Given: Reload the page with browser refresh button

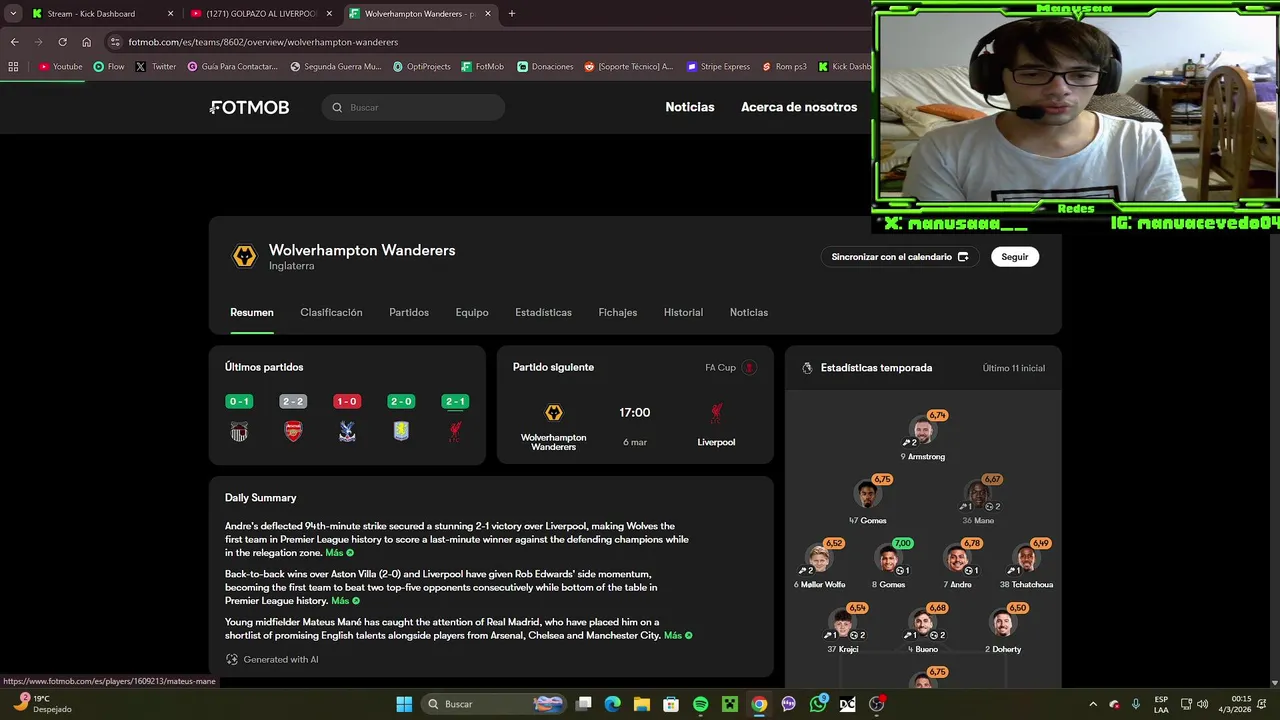Looking at the screenshot, I should pos(62,42).
